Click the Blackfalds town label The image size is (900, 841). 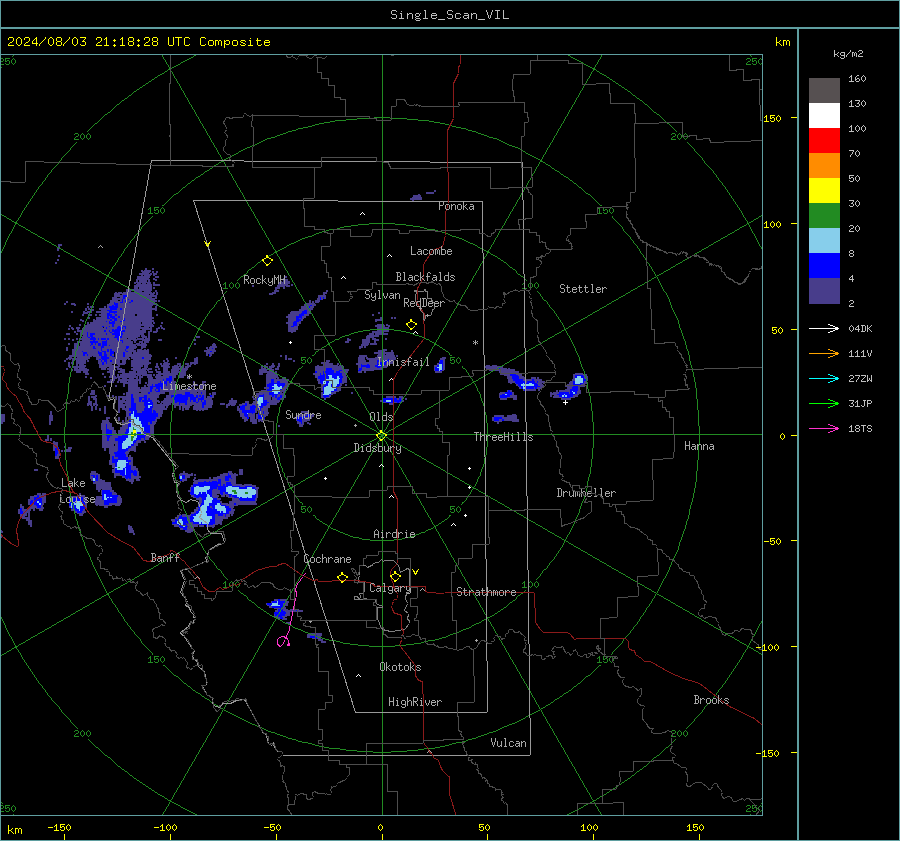tap(425, 277)
